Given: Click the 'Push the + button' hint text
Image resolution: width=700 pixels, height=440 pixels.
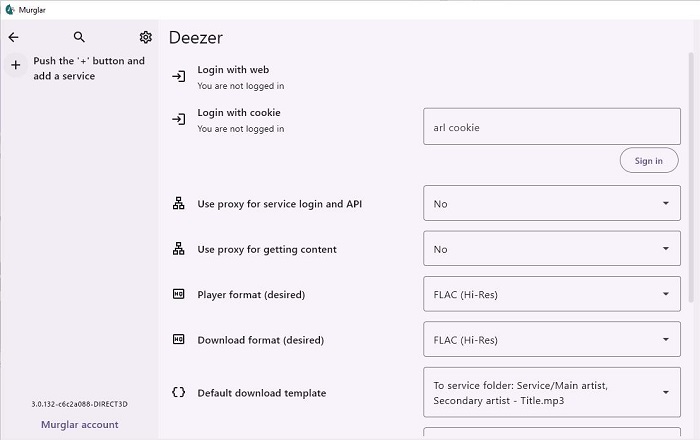Looking at the screenshot, I should click(x=89, y=68).
